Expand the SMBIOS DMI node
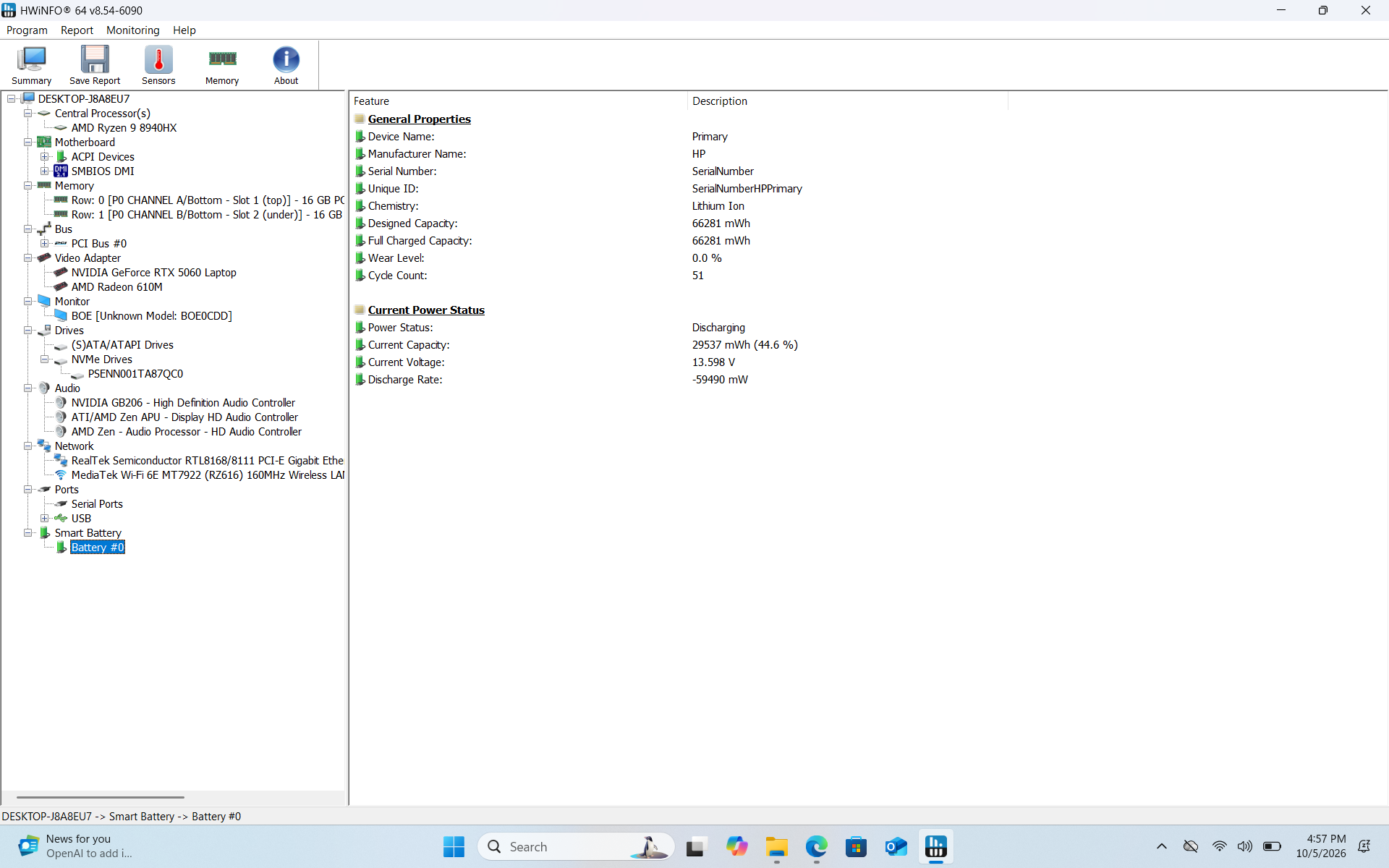1389x868 pixels. point(45,171)
